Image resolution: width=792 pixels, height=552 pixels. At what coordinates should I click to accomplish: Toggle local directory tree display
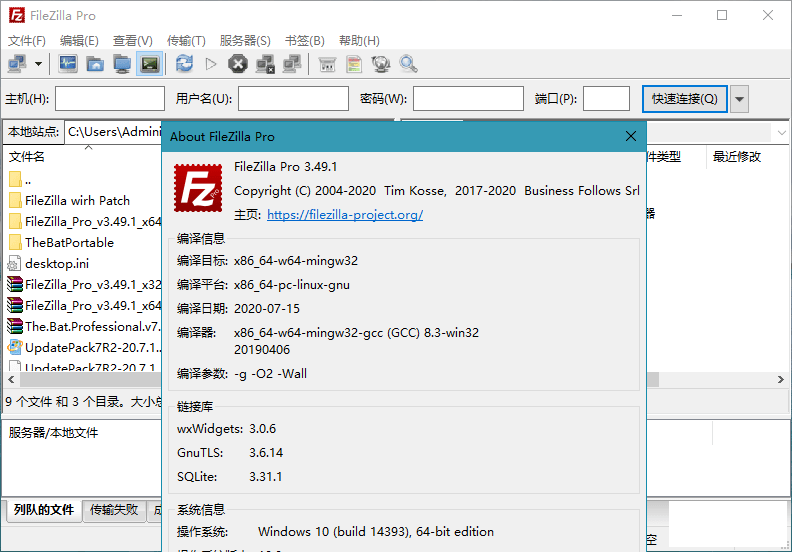point(95,64)
